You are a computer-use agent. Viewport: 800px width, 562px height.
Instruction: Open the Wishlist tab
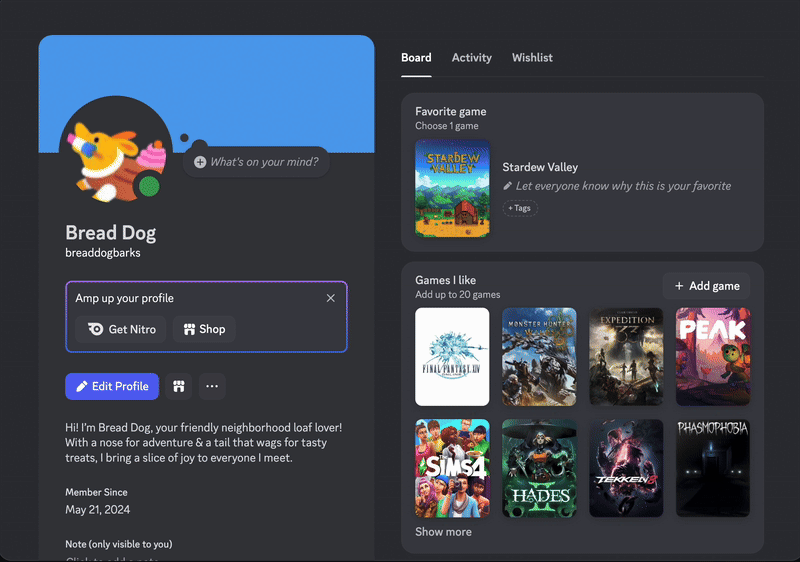[x=532, y=58]
